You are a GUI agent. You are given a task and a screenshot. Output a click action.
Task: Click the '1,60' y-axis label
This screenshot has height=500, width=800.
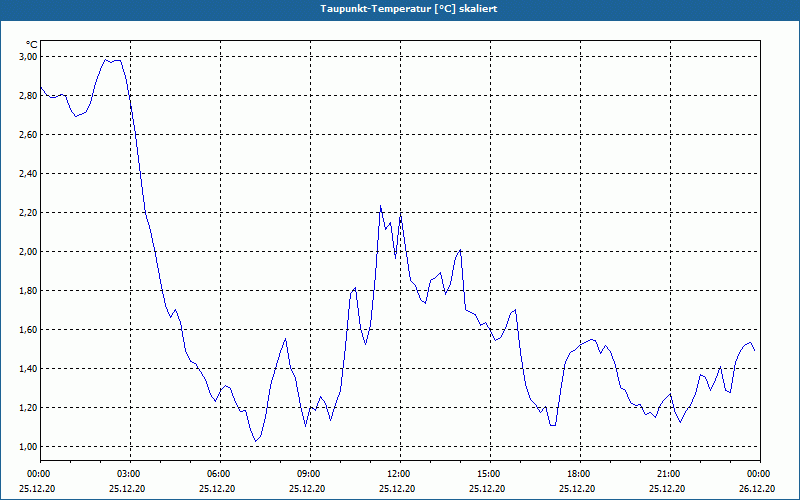click(29, 330)
